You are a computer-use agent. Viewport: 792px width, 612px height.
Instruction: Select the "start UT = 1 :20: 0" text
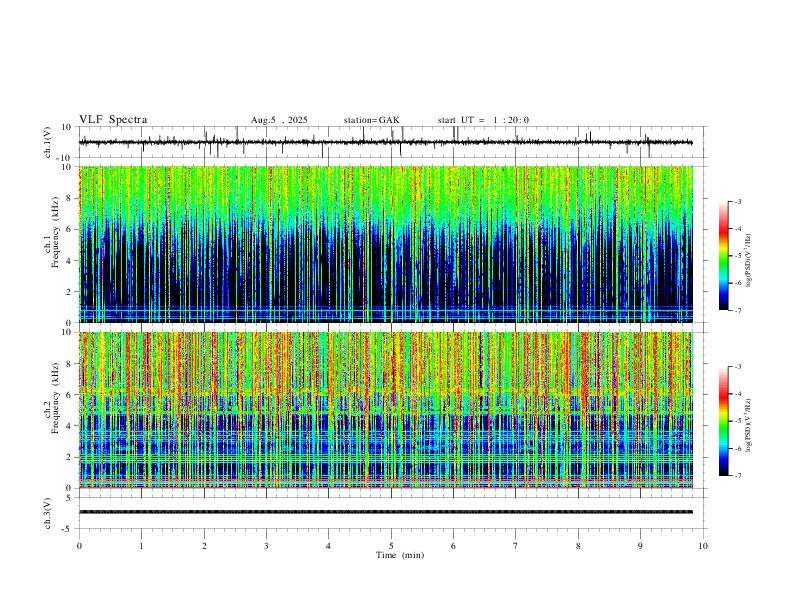(x=483, y=120)
